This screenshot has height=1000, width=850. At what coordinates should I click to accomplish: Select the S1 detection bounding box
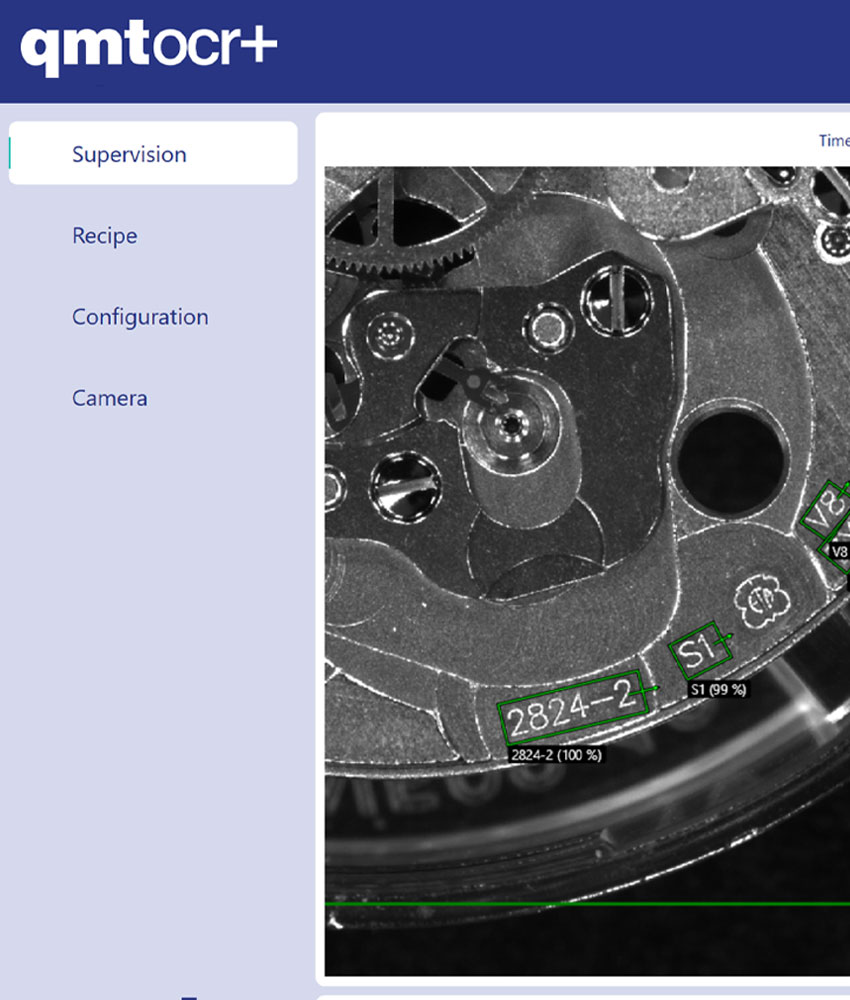701,651
